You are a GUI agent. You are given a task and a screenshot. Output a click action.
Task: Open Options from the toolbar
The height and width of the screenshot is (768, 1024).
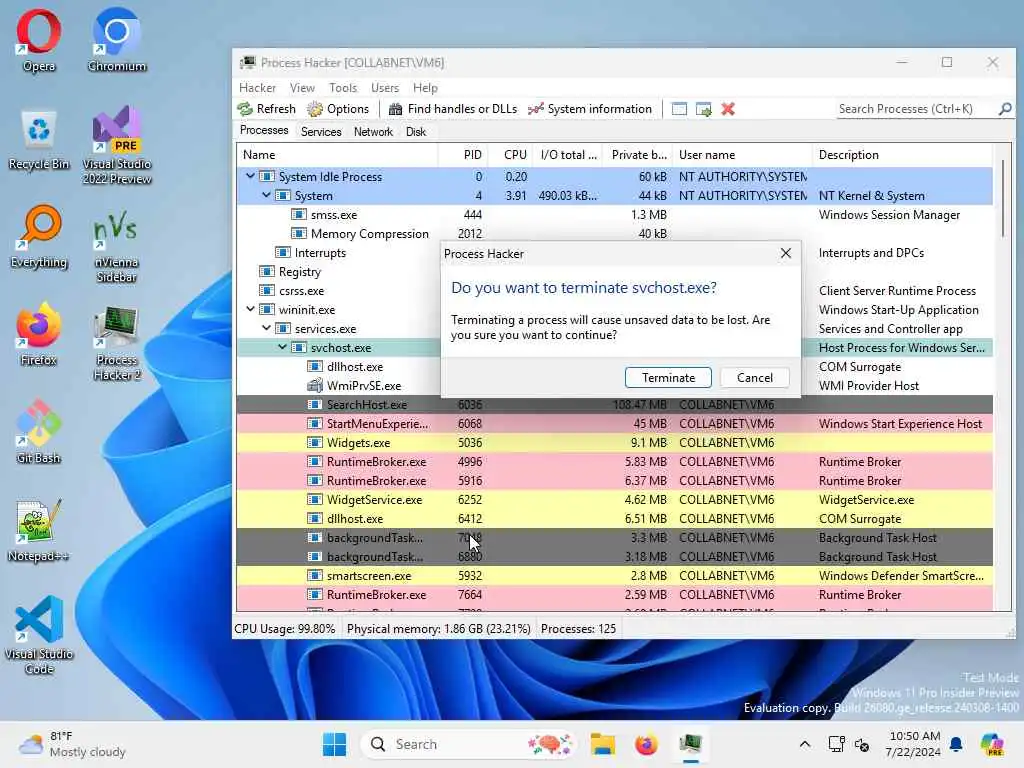[338, 109]
